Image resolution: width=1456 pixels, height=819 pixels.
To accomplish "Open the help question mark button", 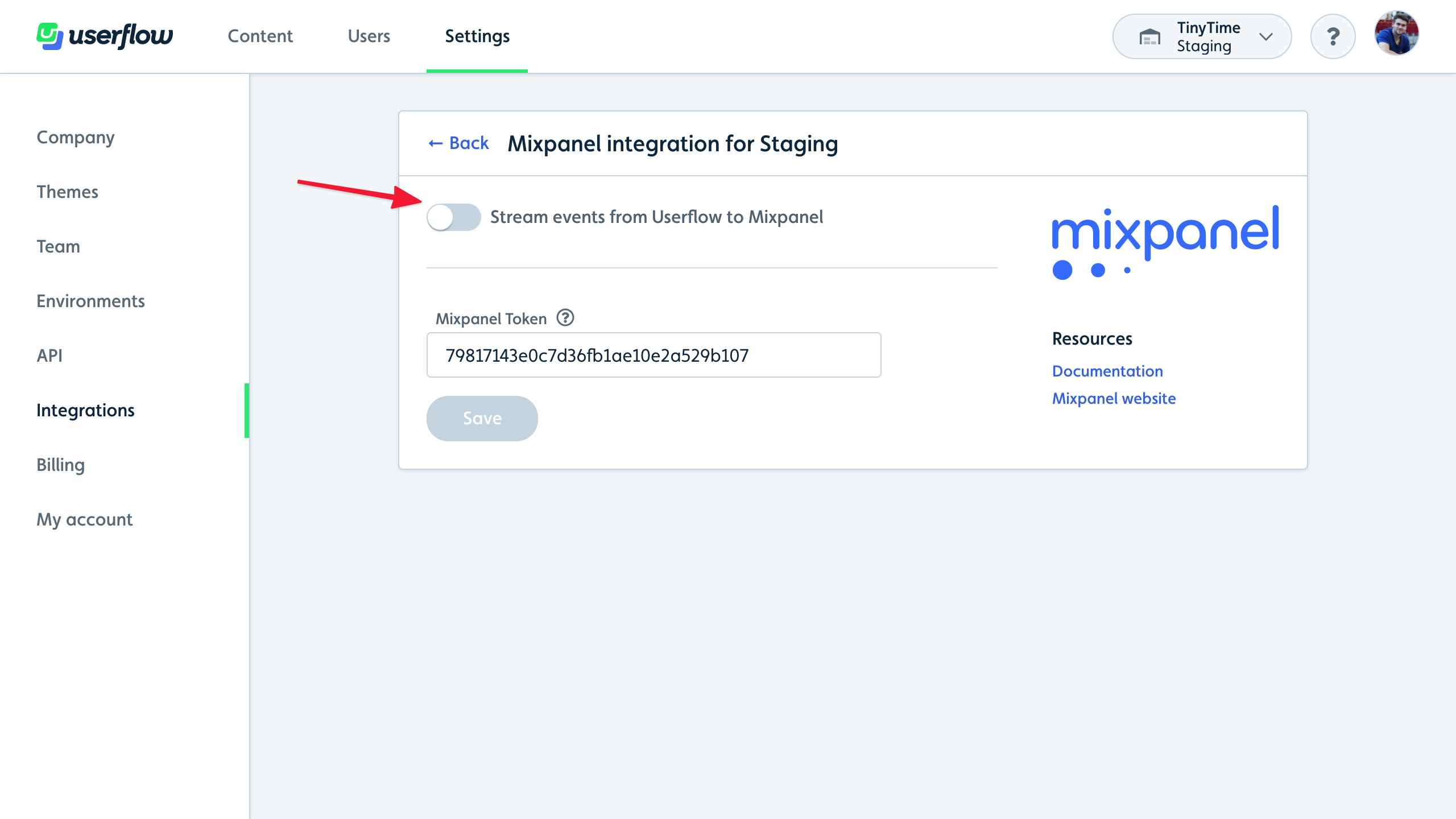I will click(1333, 36).
